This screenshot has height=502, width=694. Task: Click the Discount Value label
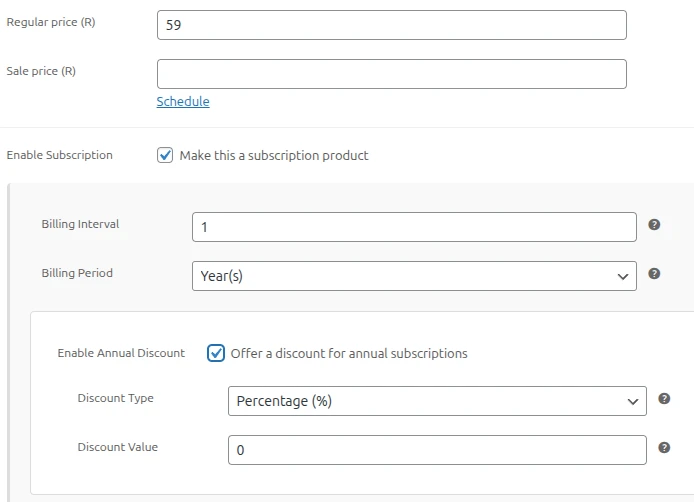point(118,447)
